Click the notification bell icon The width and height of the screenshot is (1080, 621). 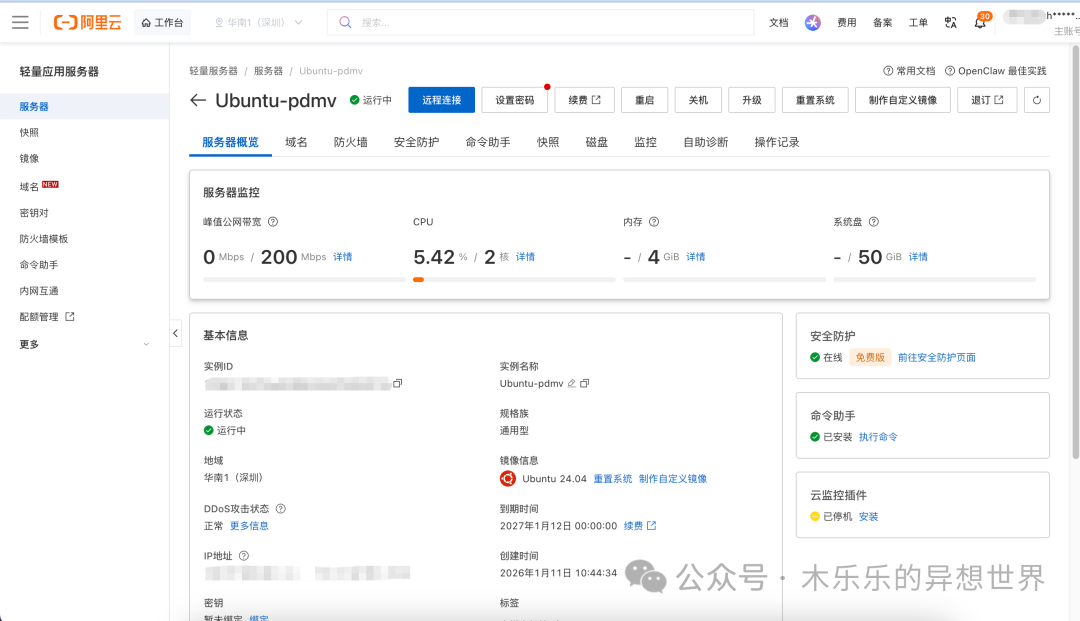[980, 23]
